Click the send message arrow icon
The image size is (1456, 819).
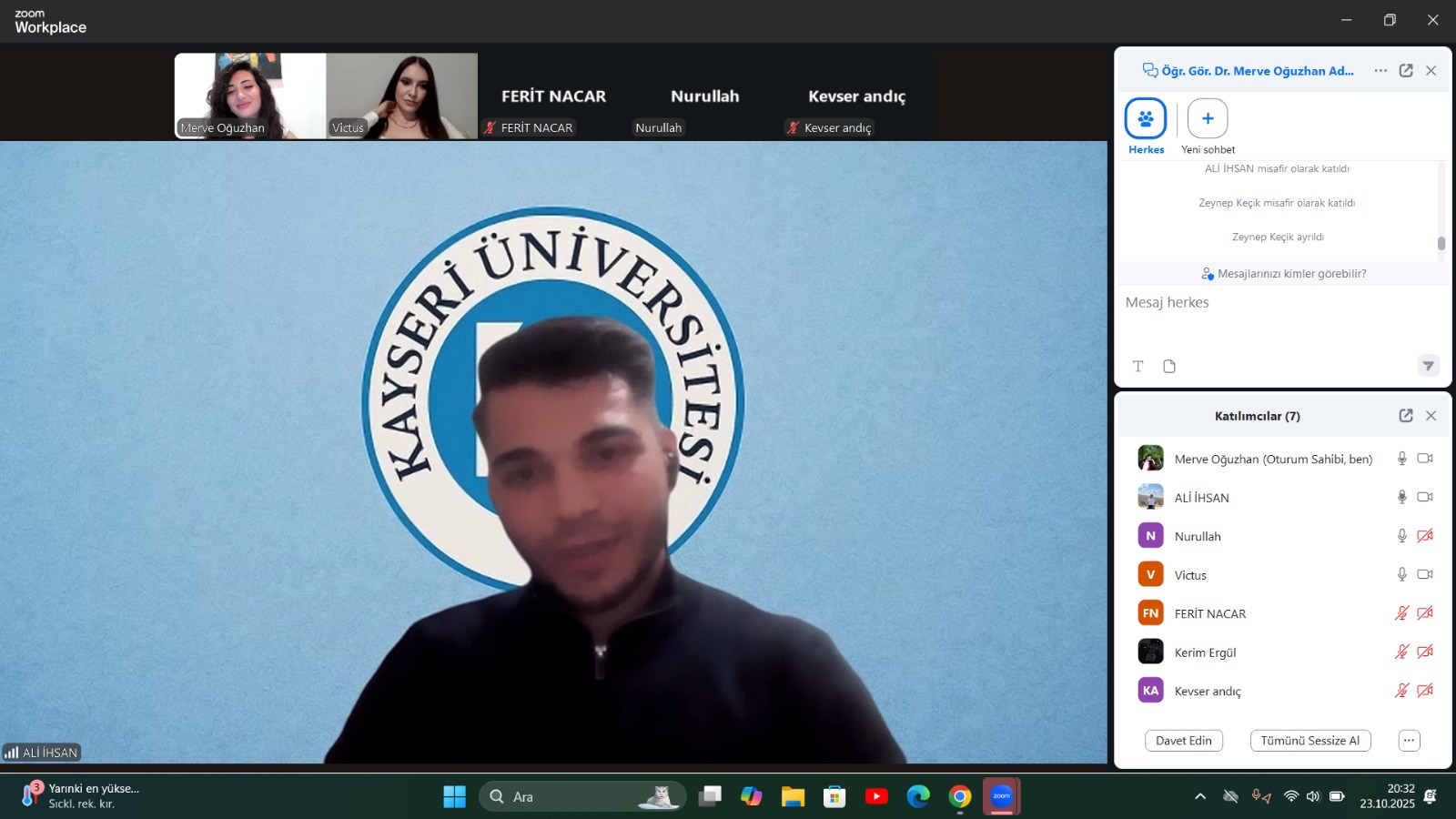[x=1428, y=366]
